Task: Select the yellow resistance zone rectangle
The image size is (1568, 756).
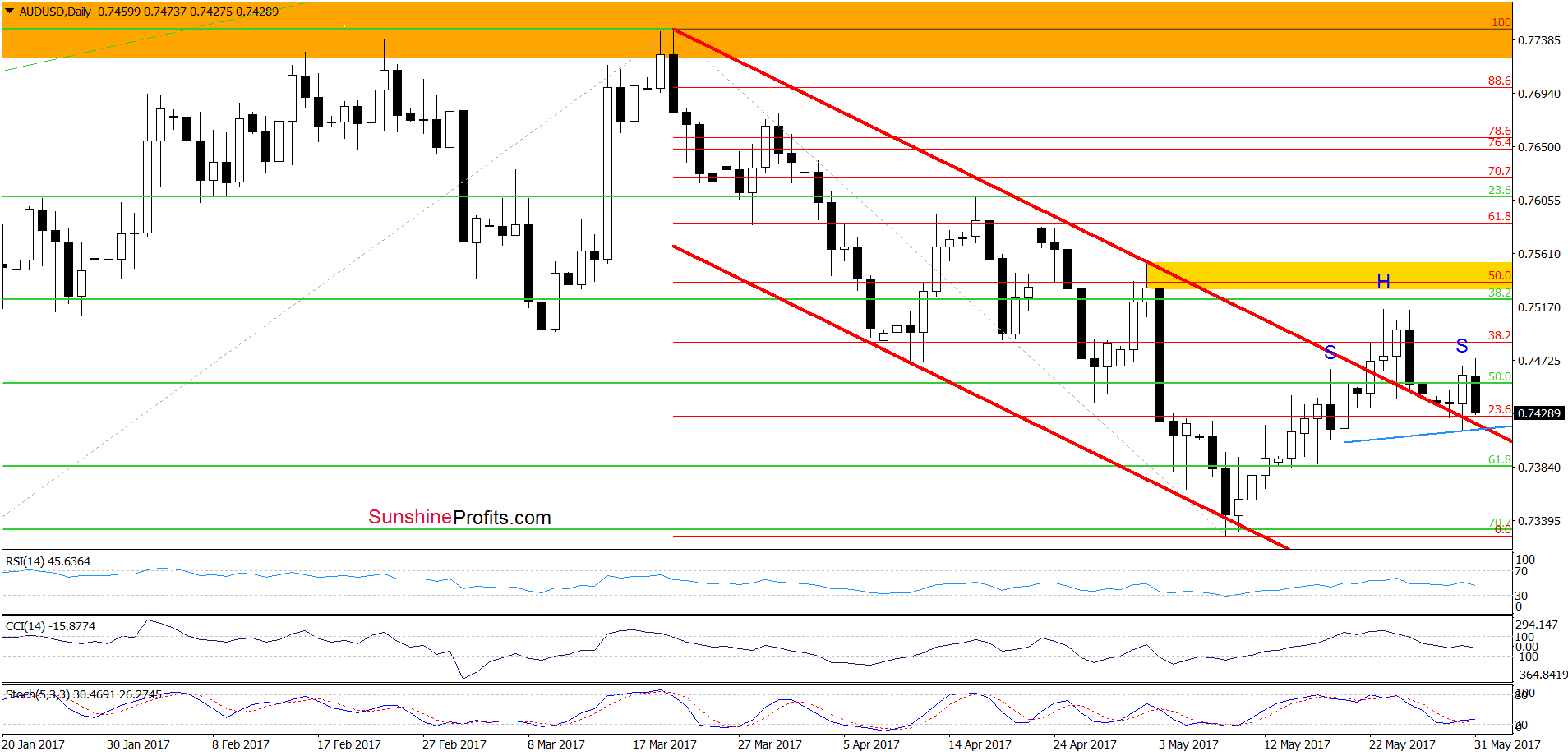Action: [1329, 275]
